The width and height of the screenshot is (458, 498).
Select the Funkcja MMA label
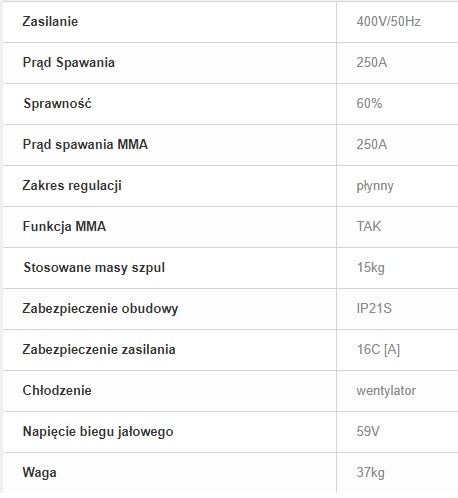point(64,227)
